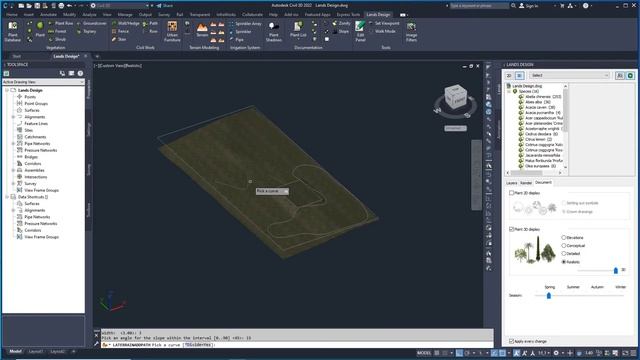The image size is (640, 360).
Task: Pick the Fence tool
Action: (120, 31)
